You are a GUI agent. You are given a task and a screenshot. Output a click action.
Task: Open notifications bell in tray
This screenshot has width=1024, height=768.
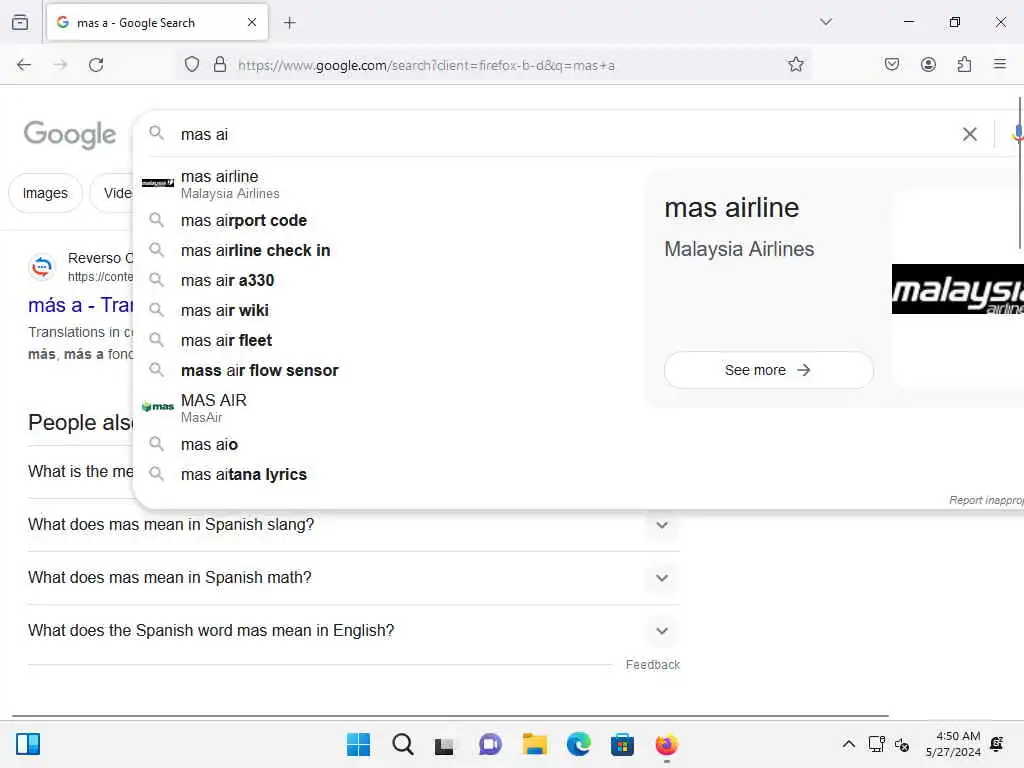tap(997, 744)
